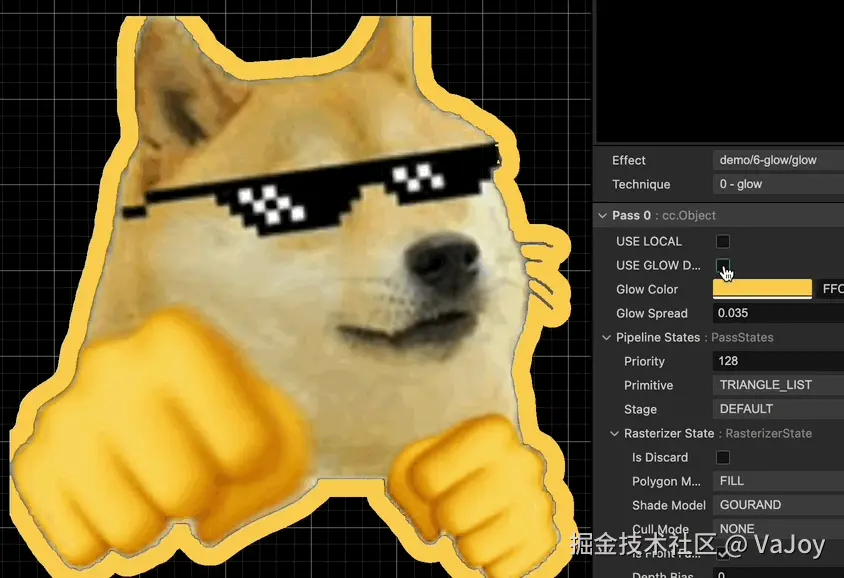Collapse the Rasterizer State section
The width and height of the screenshot is (844, 578).
(615, 434)
